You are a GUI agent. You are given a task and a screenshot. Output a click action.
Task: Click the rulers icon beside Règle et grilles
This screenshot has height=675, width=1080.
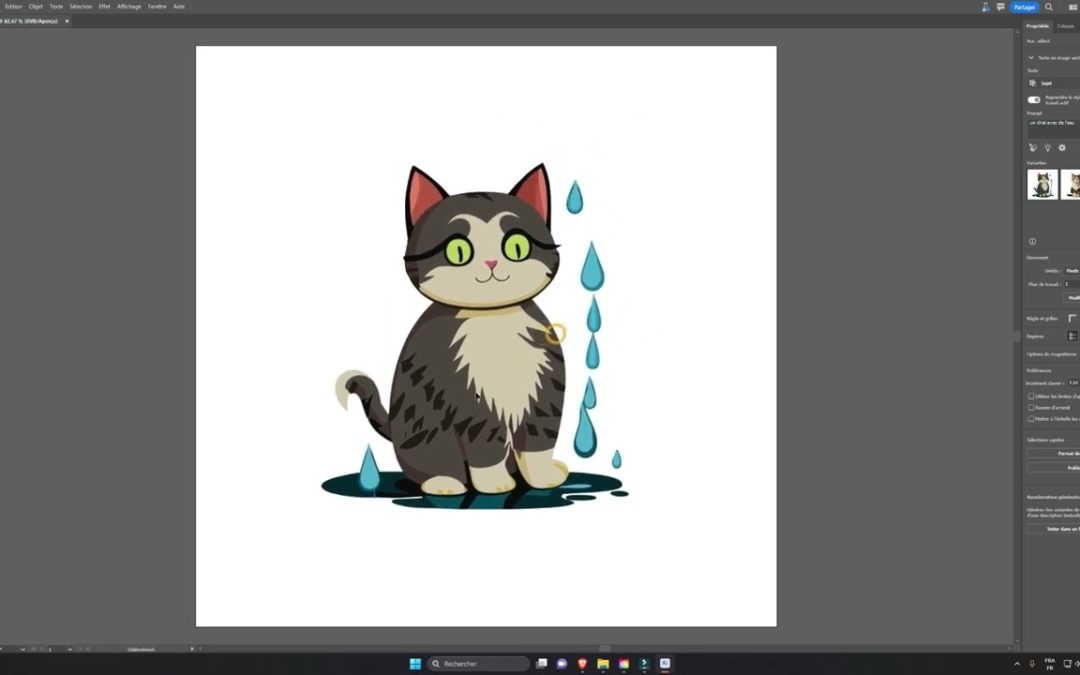[1072, 318]
